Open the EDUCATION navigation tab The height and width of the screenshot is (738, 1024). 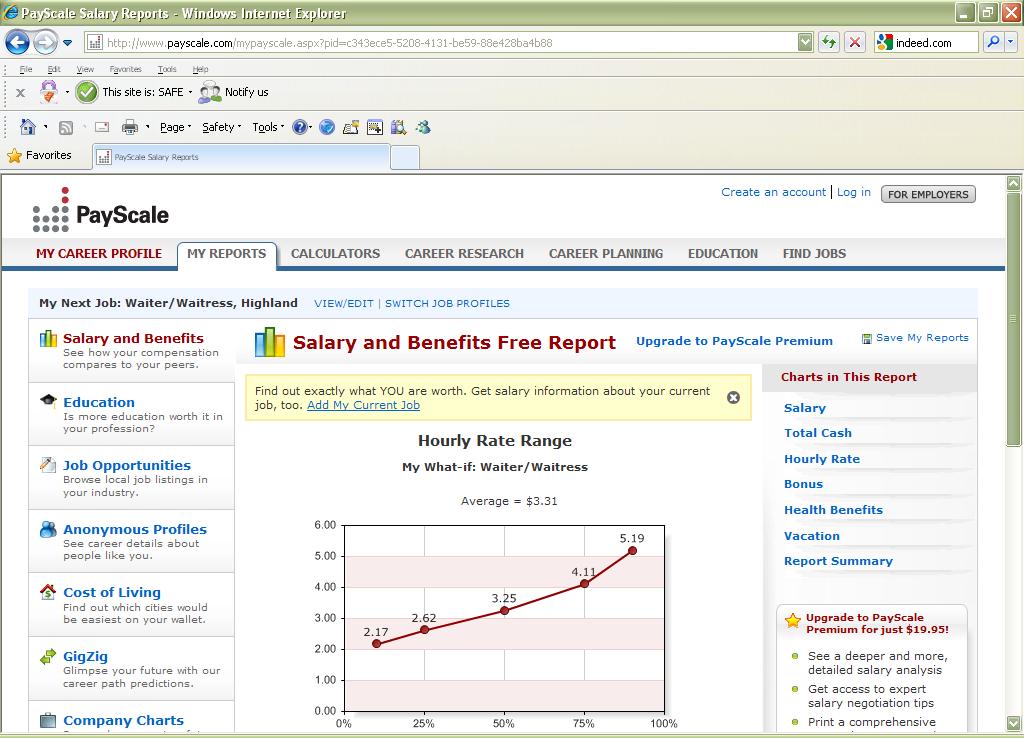click(723, 253)
